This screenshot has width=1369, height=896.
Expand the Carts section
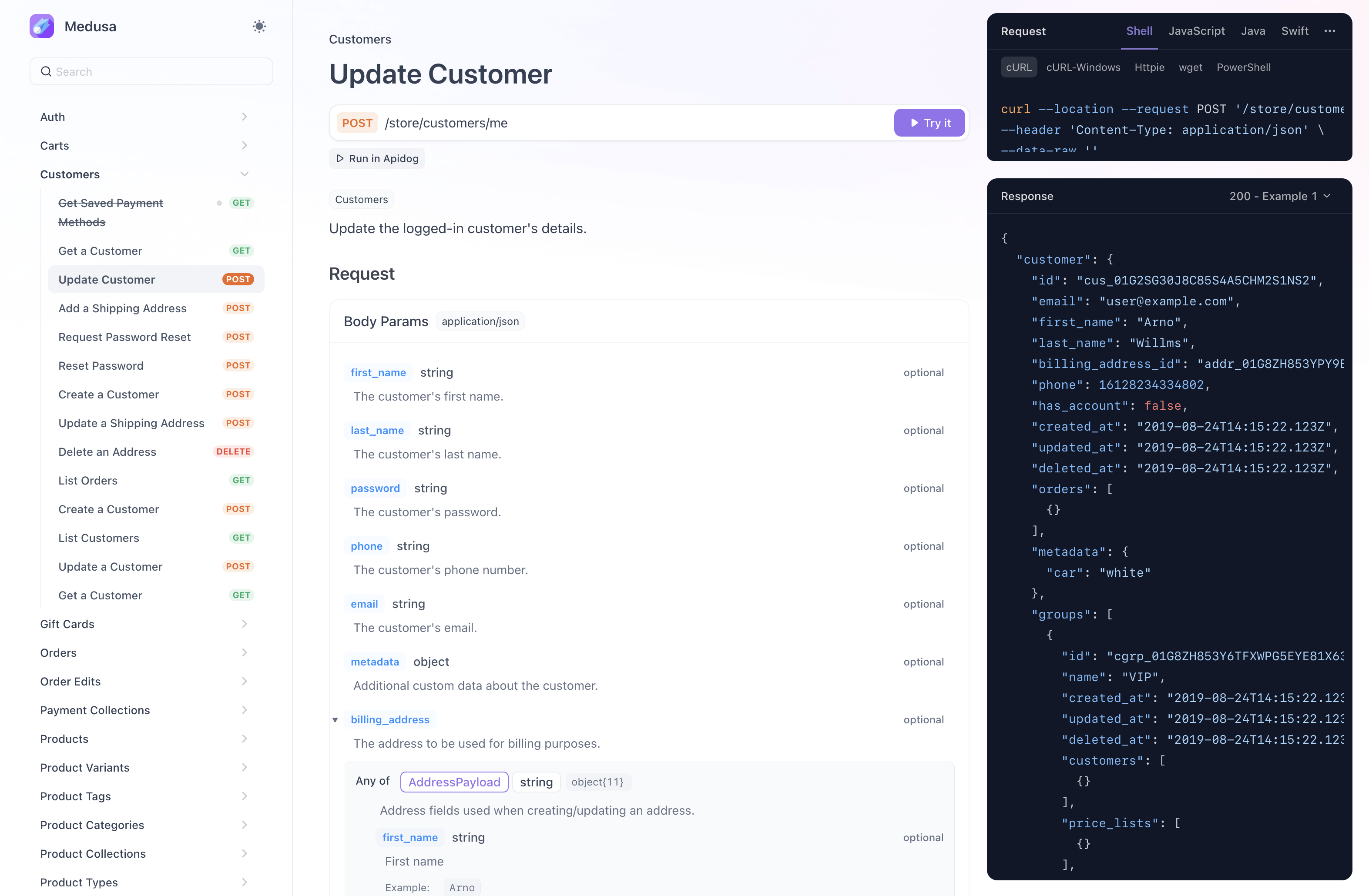pos(144,146)
